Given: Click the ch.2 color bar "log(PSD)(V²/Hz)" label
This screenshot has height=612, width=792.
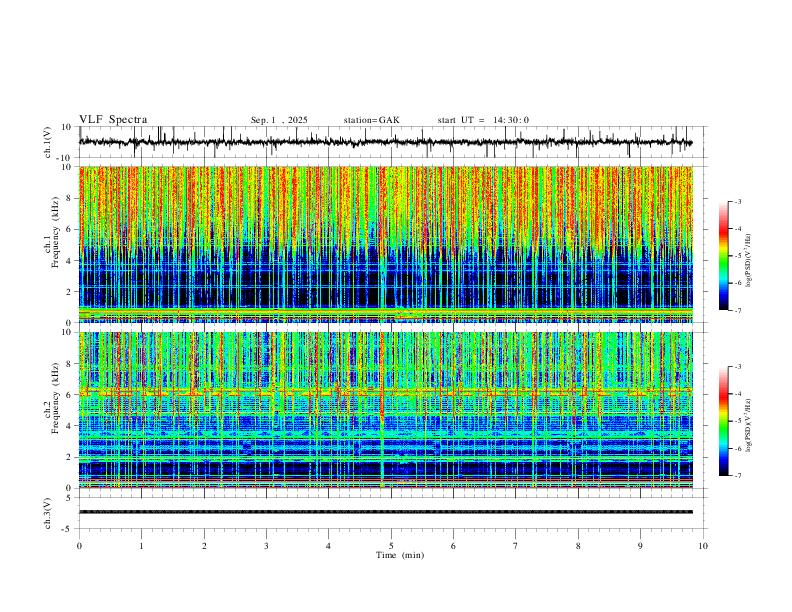Looking at the screenshot, I should tap(748, 425).
